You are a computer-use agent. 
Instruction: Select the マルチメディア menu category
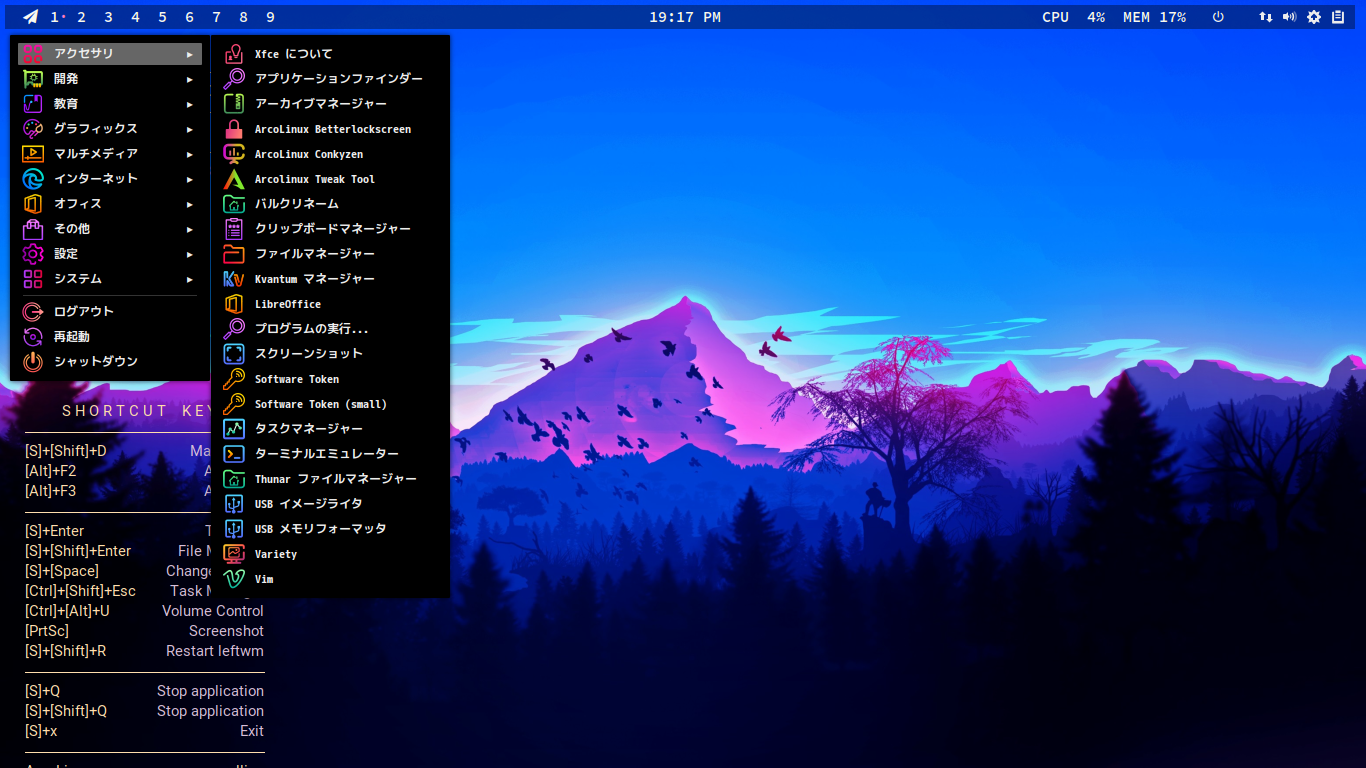110,154
